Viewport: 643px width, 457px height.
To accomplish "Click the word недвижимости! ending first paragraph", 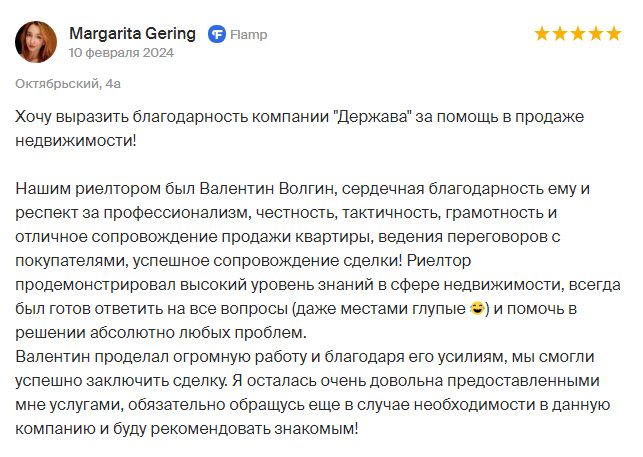I will [76, 141].
